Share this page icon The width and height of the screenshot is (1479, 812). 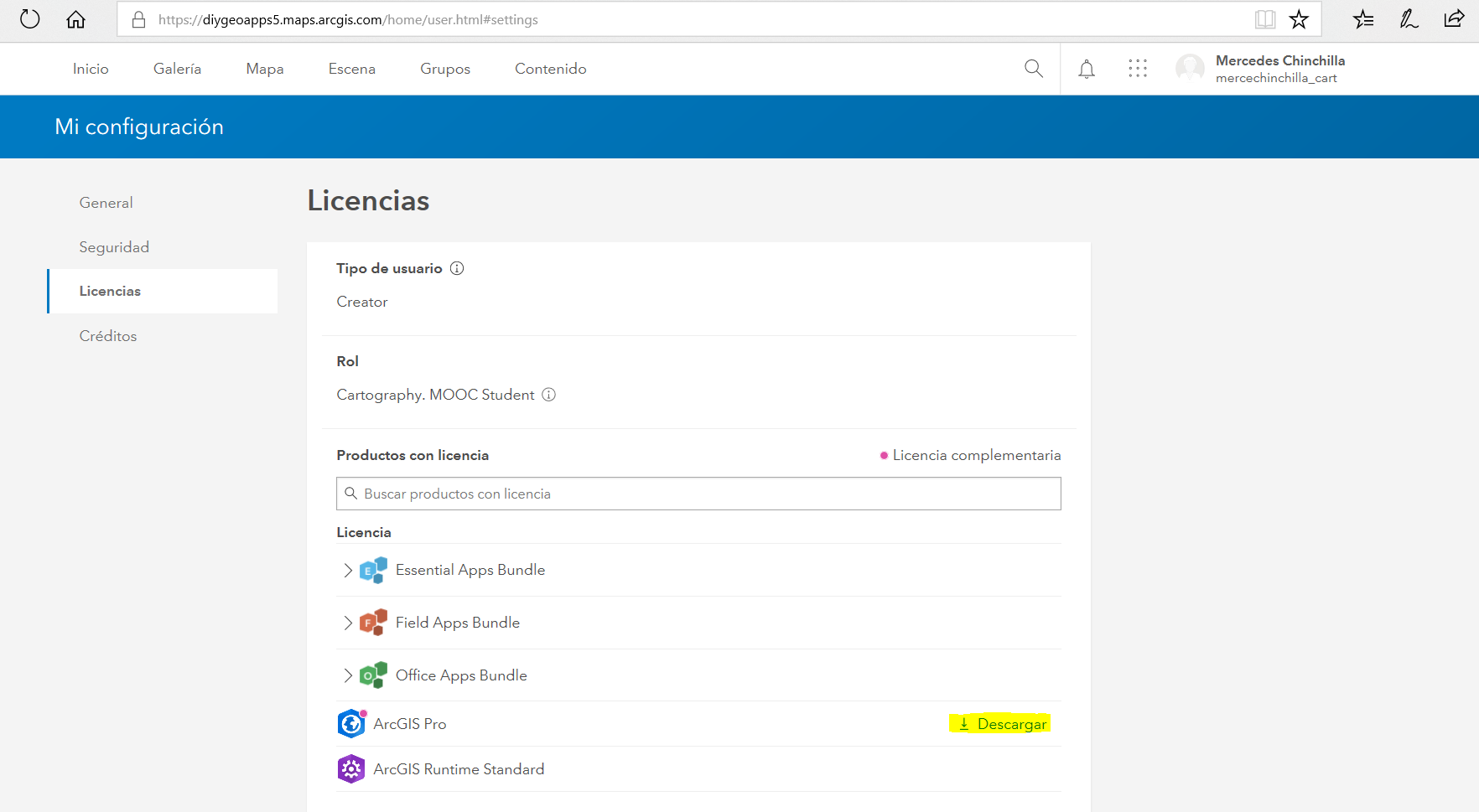coord(1455,19)
